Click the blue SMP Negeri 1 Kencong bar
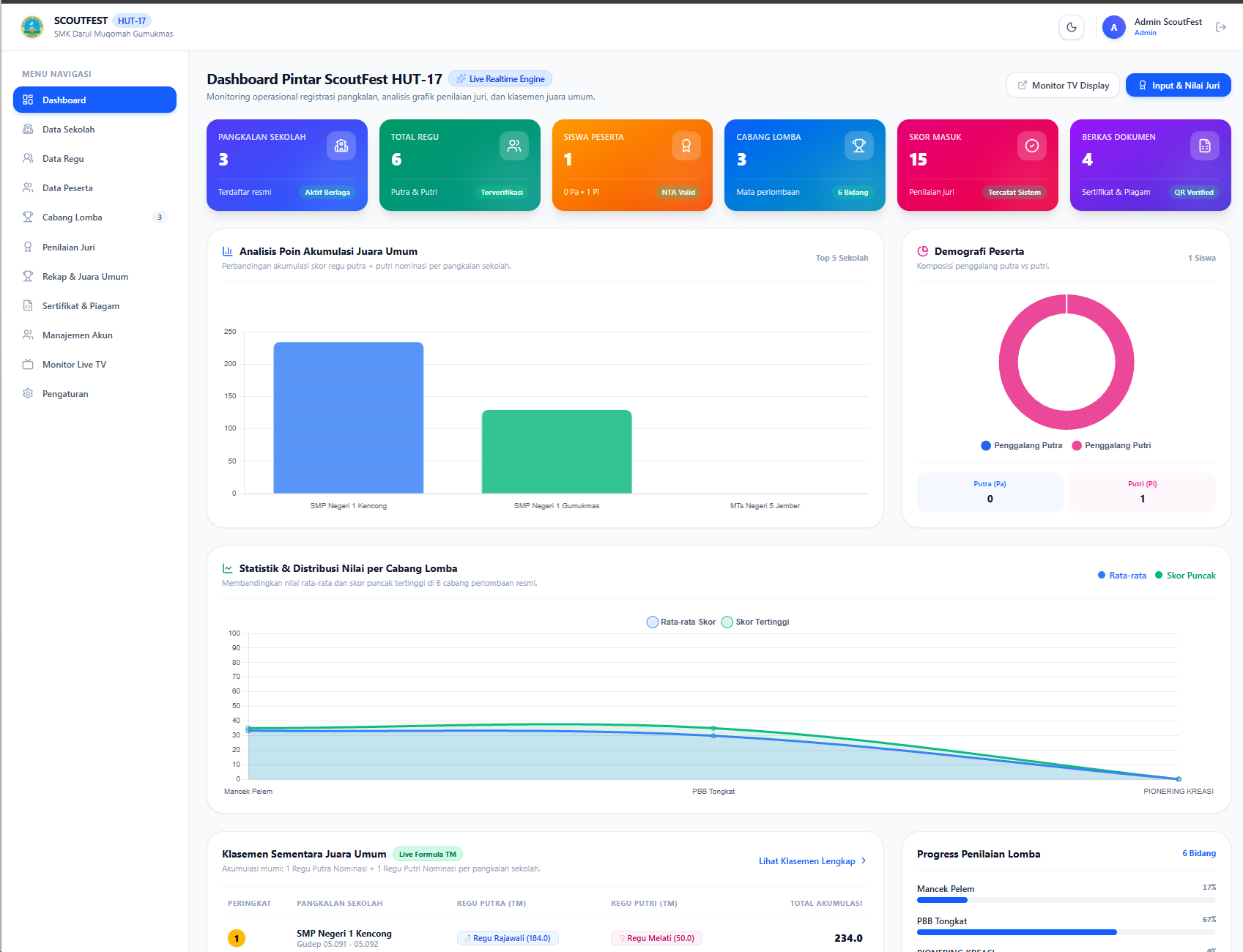The width and height of the screenshot is (1243, 952). (x=349, y=417)
